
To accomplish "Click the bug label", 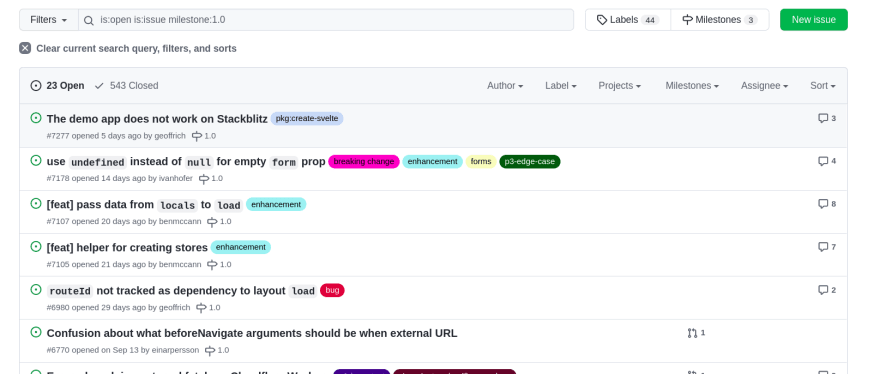I will coord(332,290).
